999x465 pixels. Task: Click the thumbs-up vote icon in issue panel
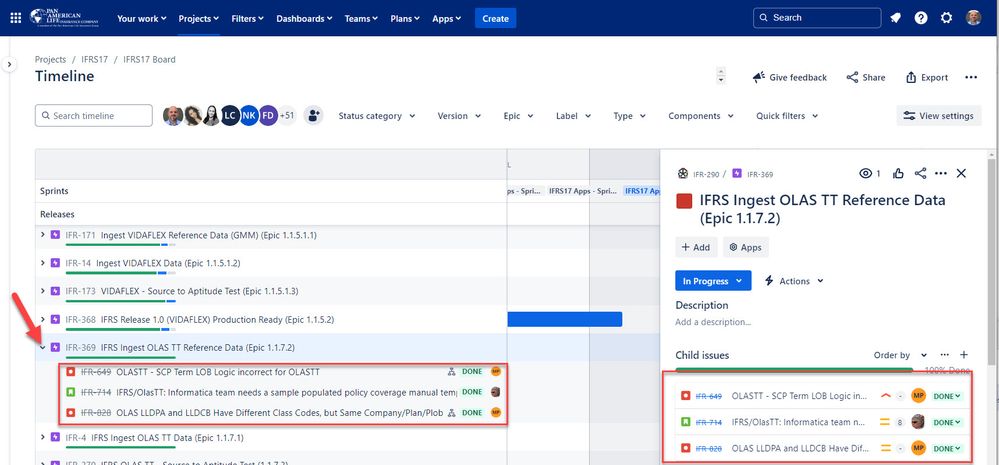point(898,173)
